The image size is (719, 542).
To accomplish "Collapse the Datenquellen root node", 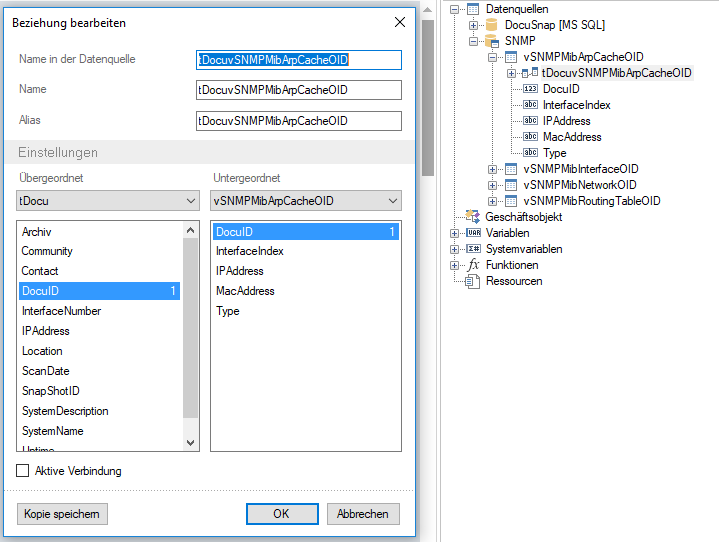I will click(454, 9).
